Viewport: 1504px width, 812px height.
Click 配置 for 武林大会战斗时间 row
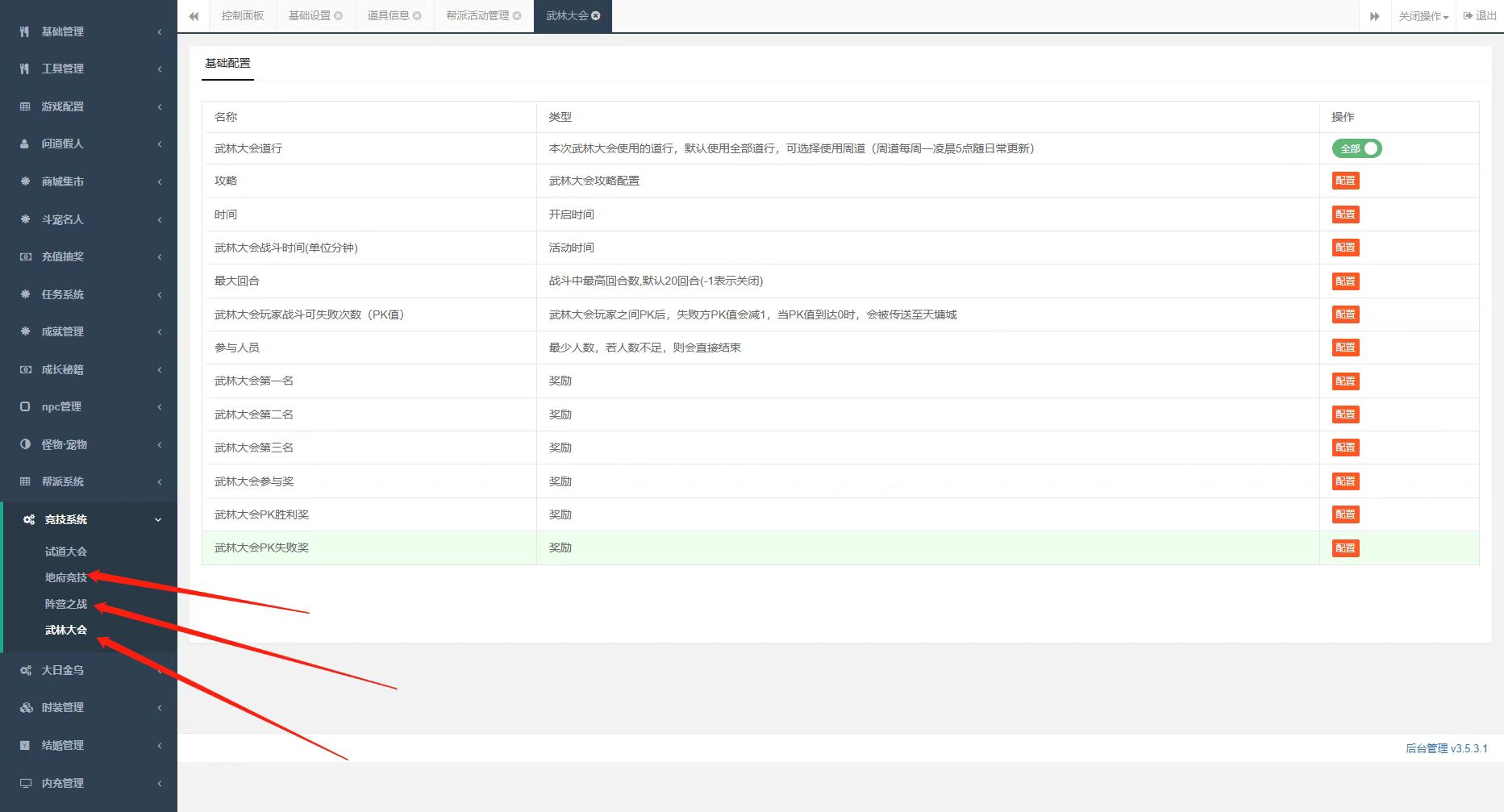click(x=1345, y=248)
